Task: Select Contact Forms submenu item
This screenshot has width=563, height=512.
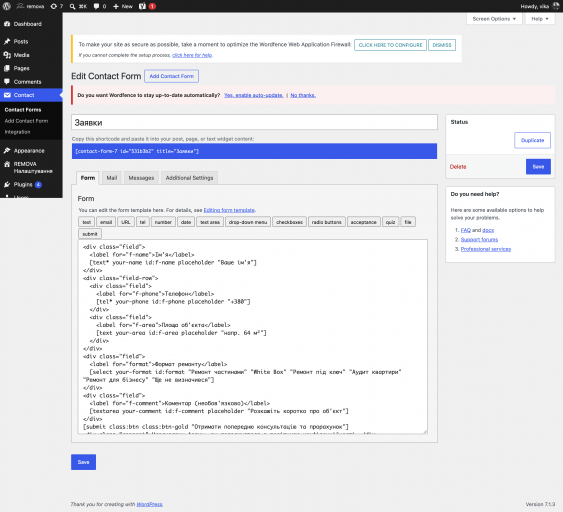Action: click(x=23, y=110)
